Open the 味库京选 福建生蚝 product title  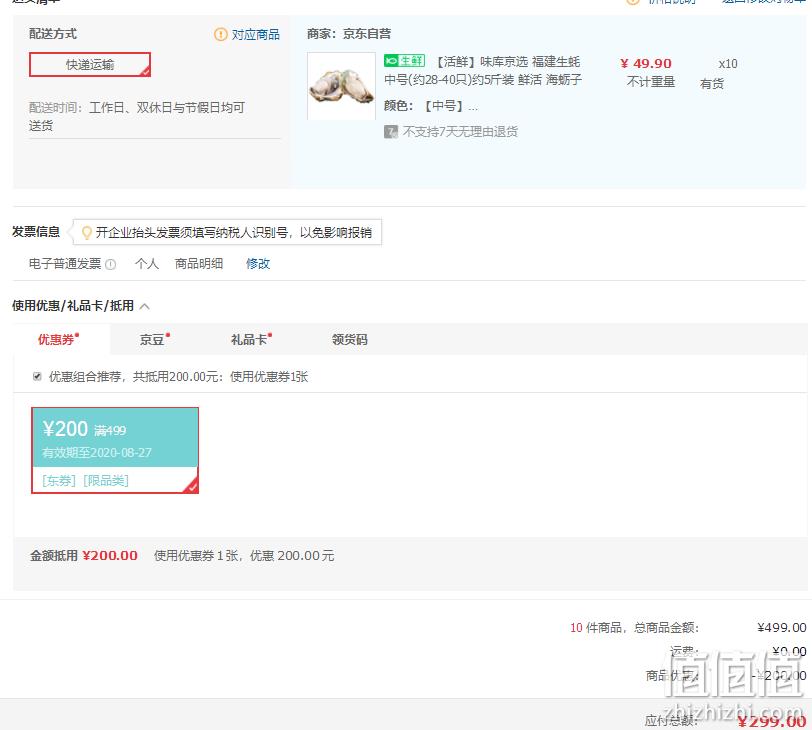483,70
